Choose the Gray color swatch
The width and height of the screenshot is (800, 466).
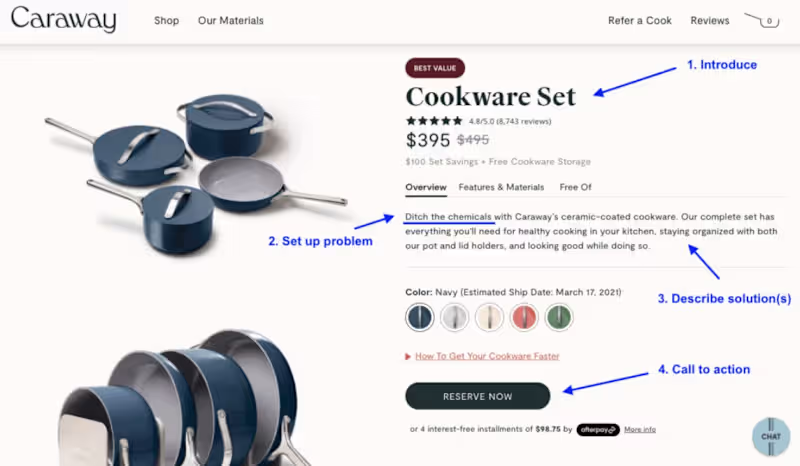tap(454, 317)
